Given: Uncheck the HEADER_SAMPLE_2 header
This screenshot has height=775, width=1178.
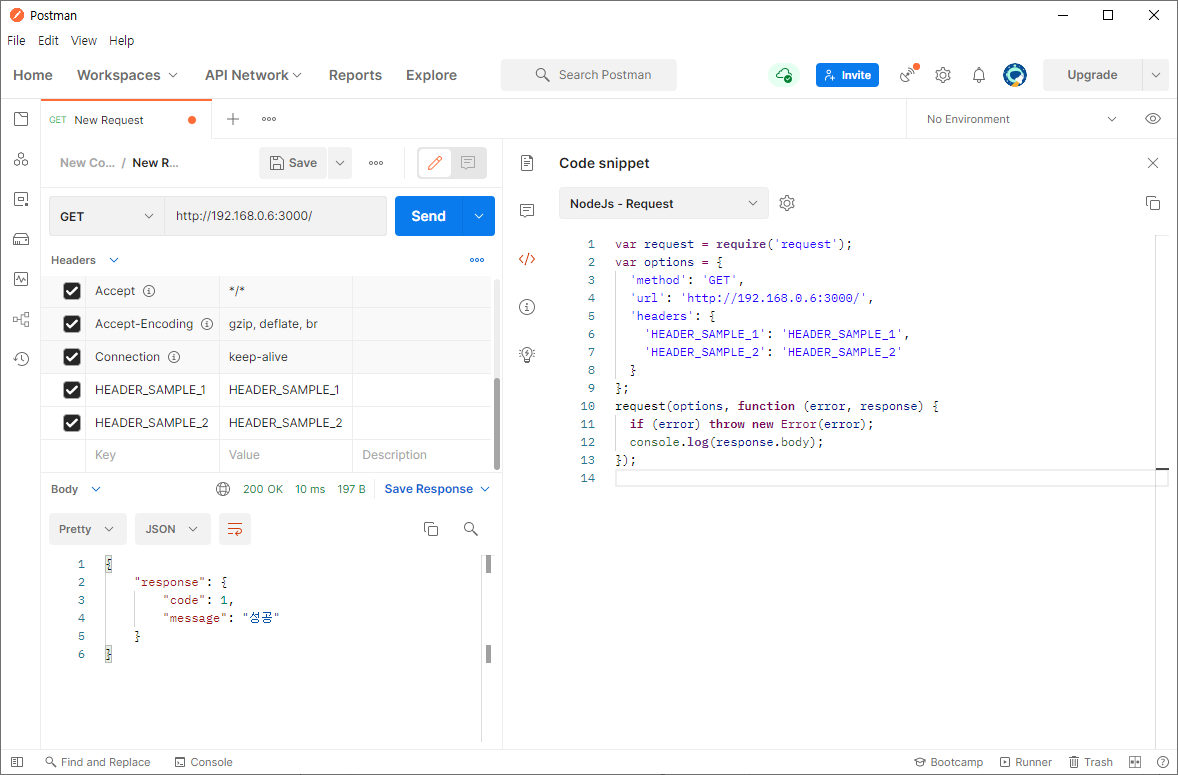Looking at the screenshot, I should coord(72,423).
